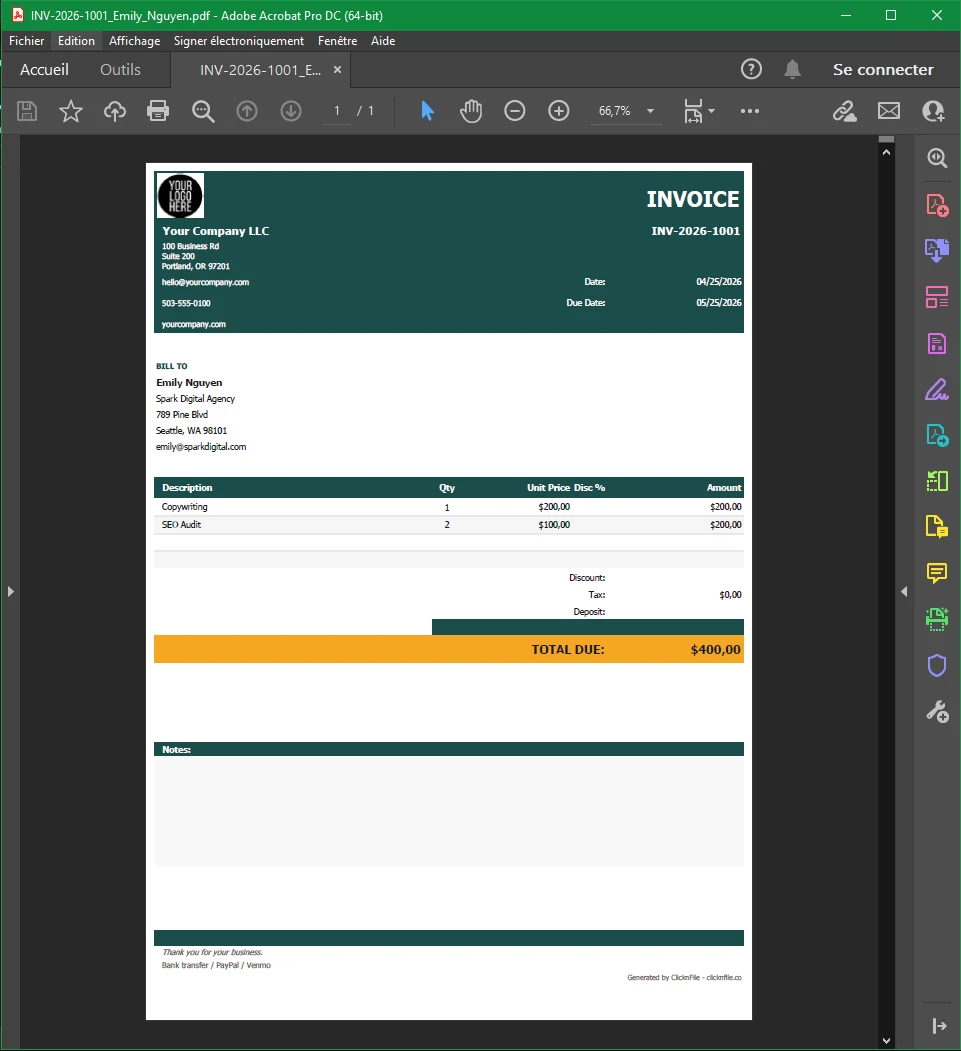Send the file by email envelope icon

tap(889, 111)
